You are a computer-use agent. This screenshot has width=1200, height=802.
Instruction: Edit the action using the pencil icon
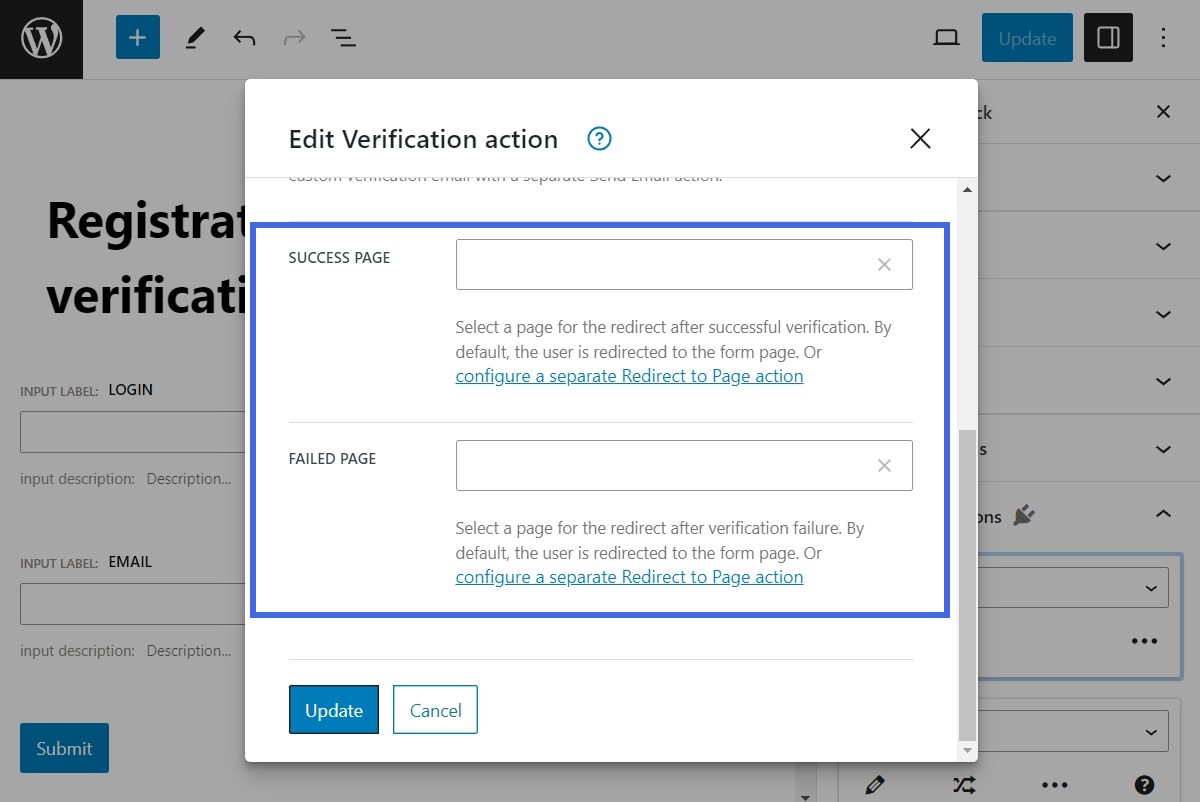[x=874, y=785]
